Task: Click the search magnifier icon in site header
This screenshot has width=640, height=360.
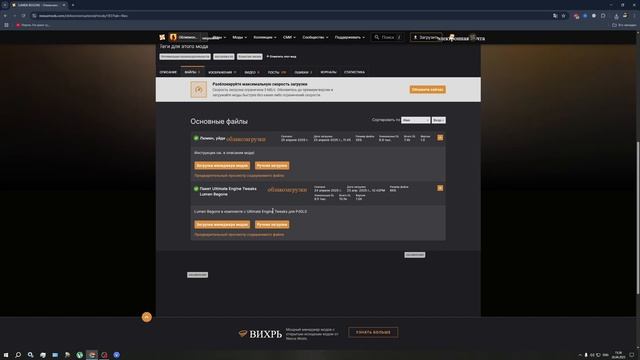Action: pyautogui.click(x=377, y=37)
